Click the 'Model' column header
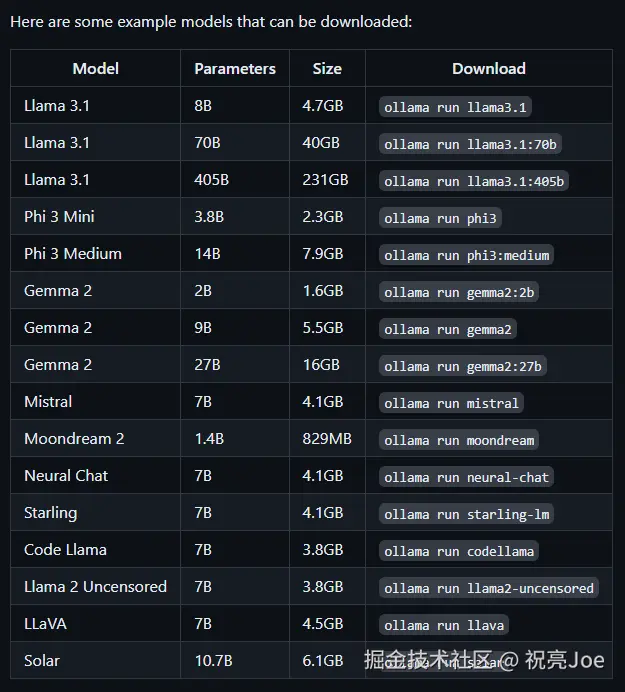Screen dimensions: 625x692 [96, 68]
